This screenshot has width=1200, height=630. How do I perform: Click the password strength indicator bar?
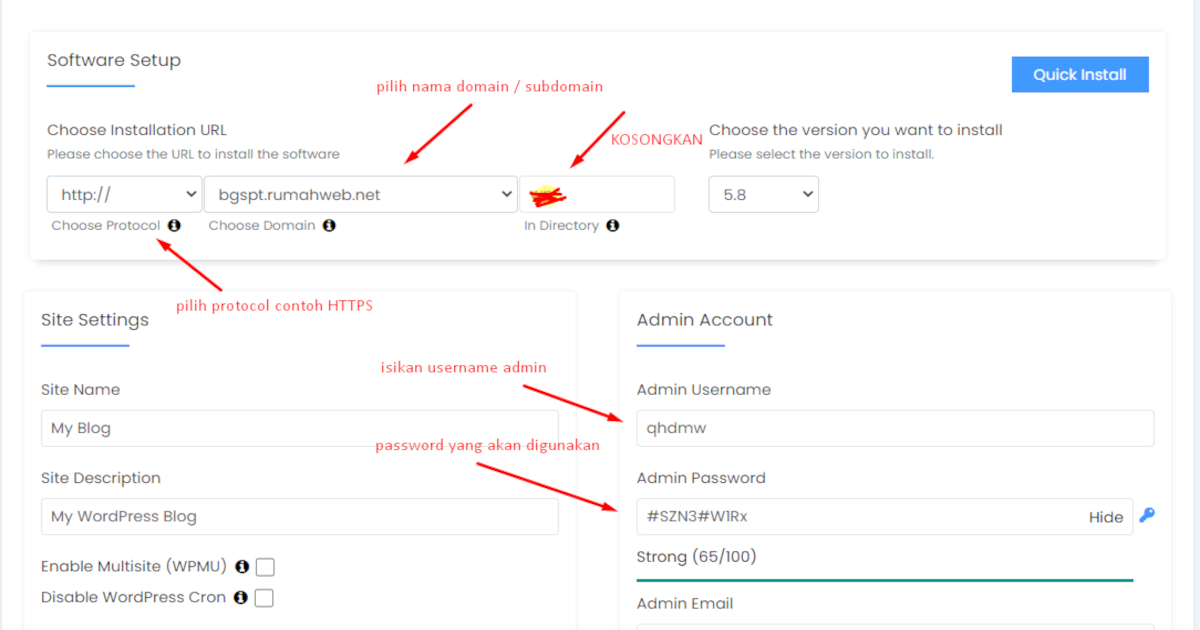pos(884,580)
